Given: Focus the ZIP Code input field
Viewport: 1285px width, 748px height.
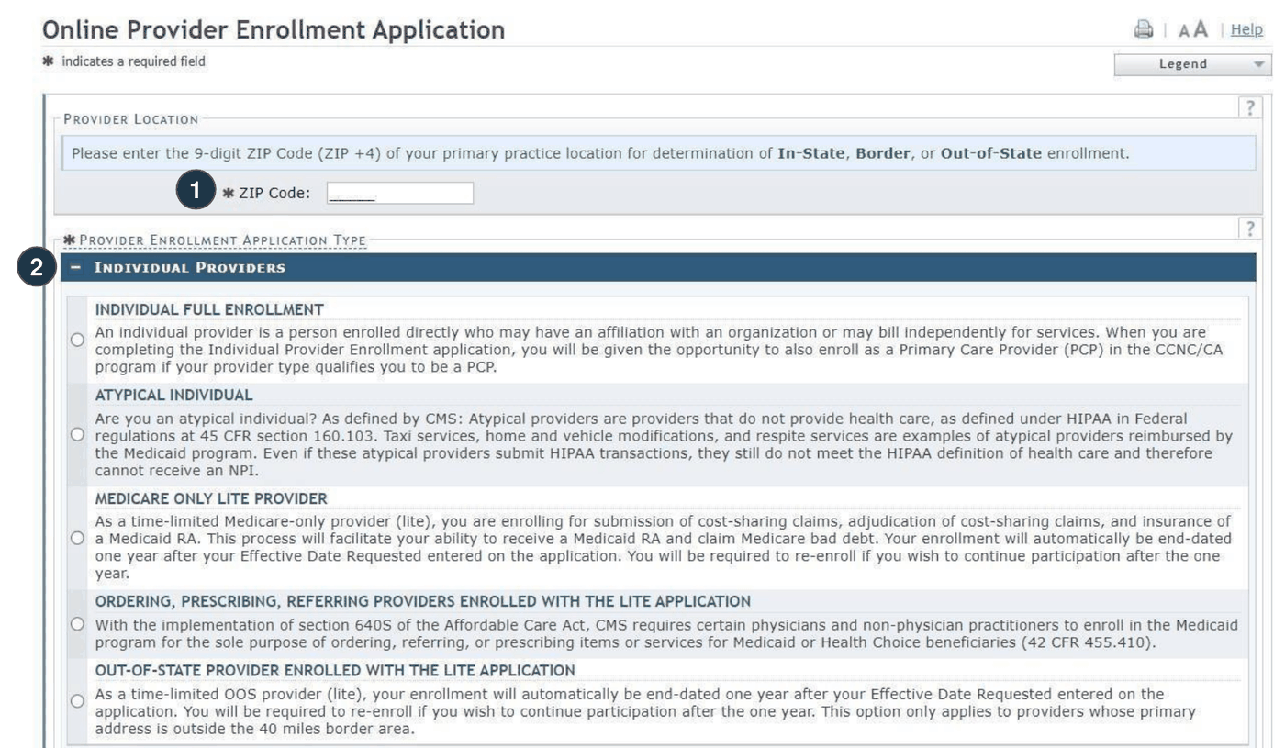Looking at the screenshot, I should 400,193.
